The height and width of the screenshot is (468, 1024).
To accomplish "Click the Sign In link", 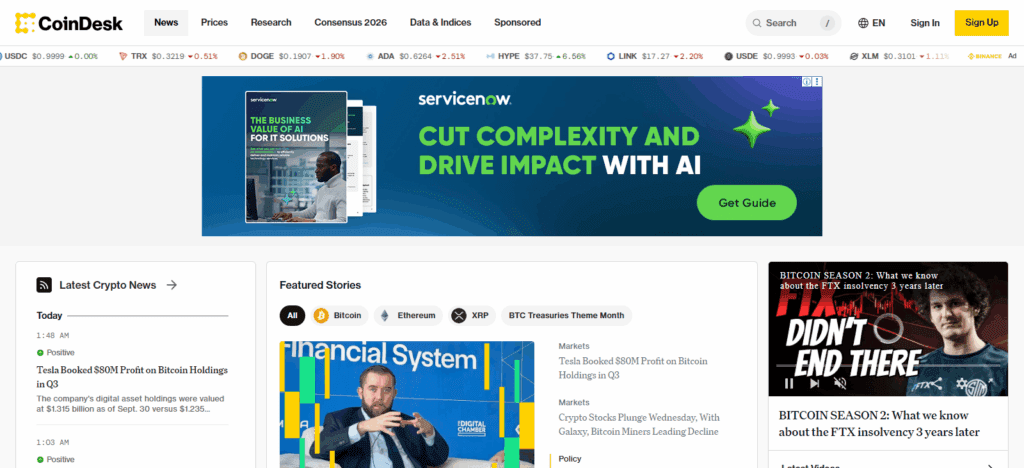I will click(x=925, y=23).
